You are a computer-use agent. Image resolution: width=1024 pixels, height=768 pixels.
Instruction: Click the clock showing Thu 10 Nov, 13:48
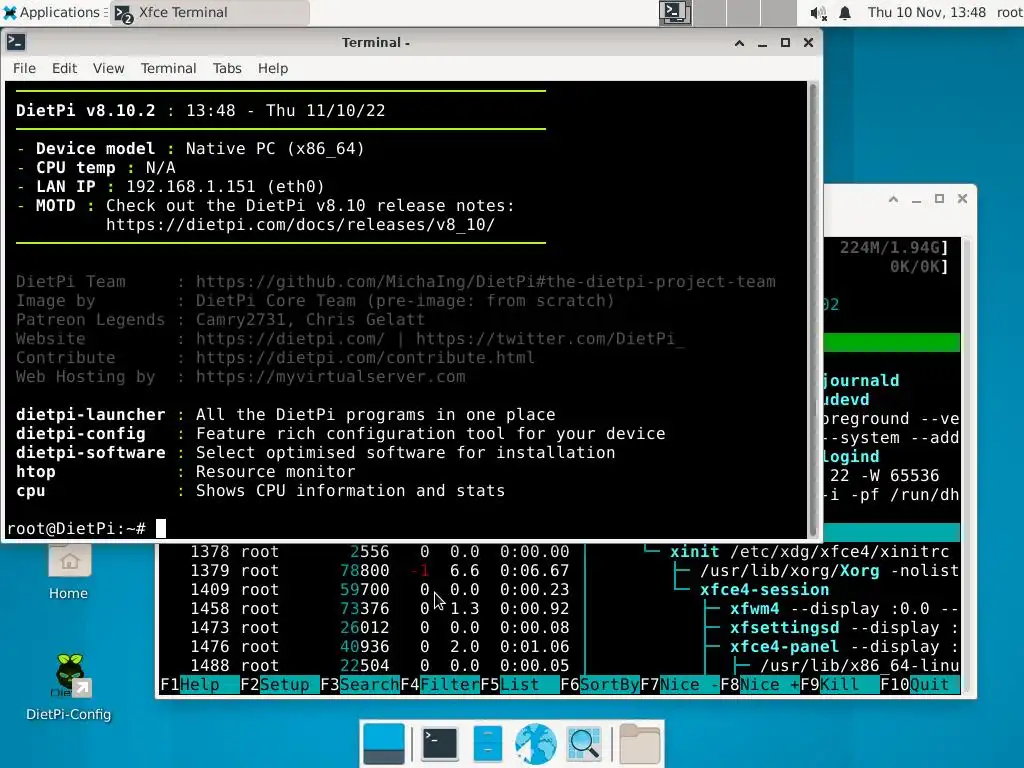[x=926, y=12]
